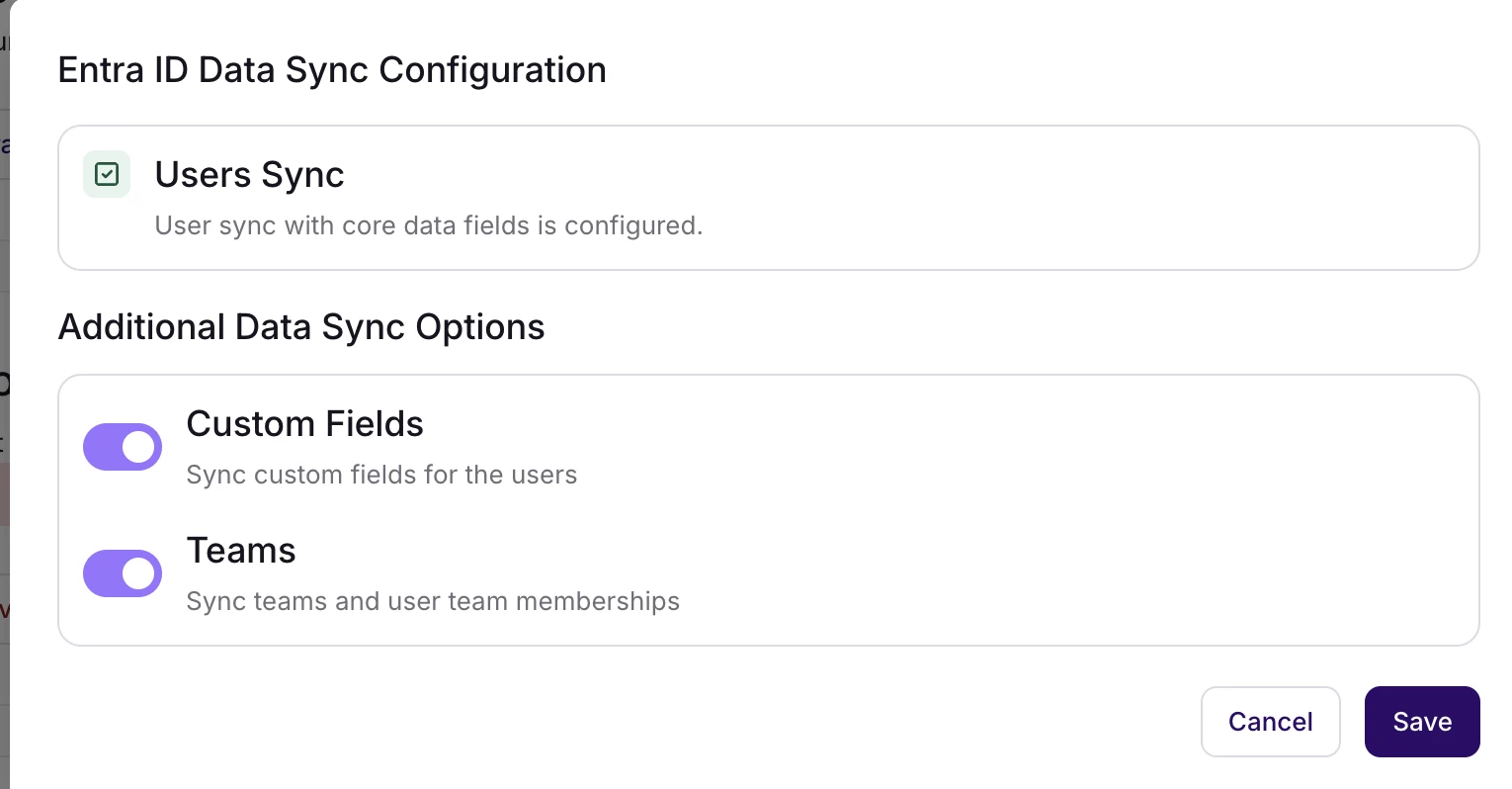Click the Additional Data Sync Options heading

pos(301,327)
